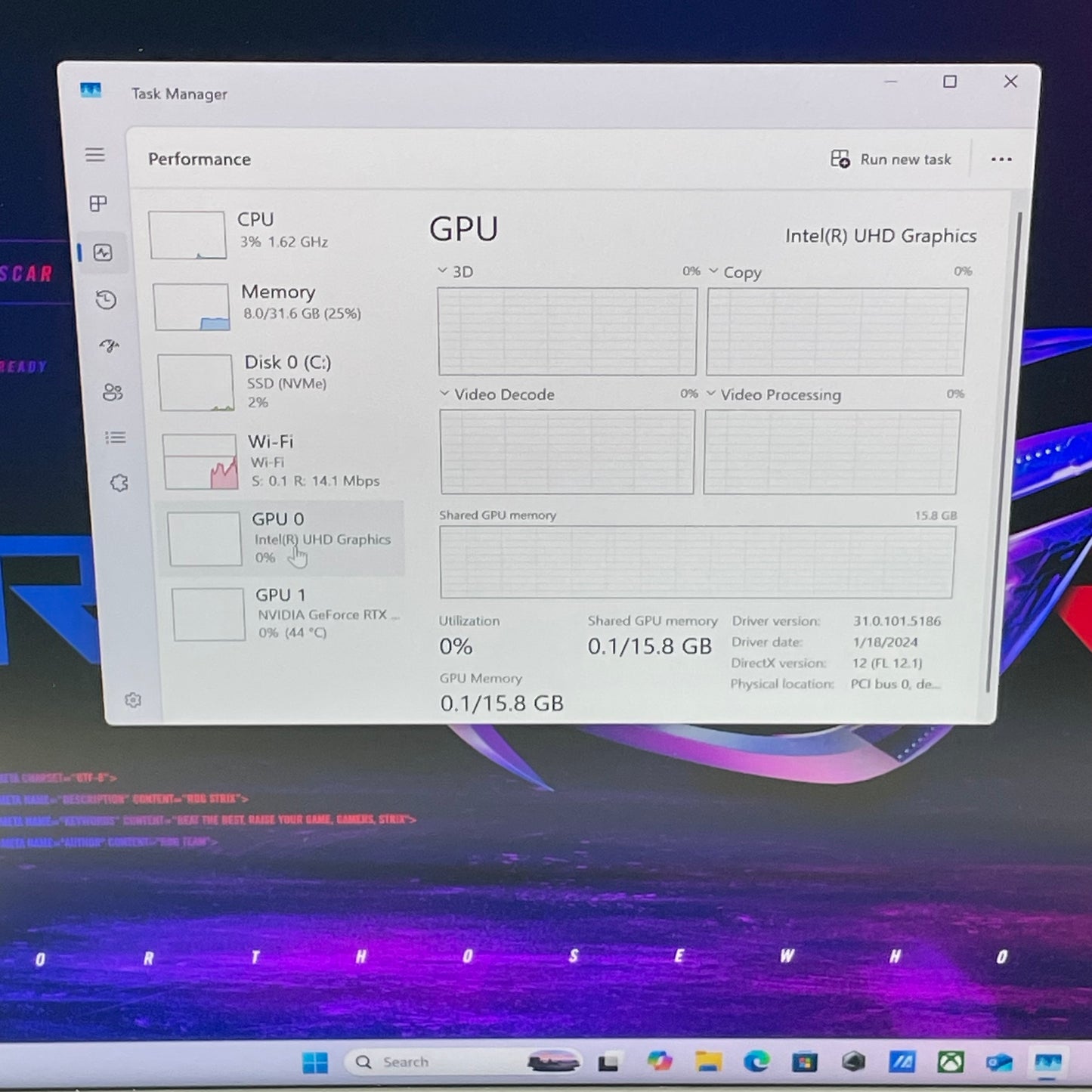Launch Microsoft Edge from the taskbar
This screenshot has width=1092, height=1092.
(757, 1062)
